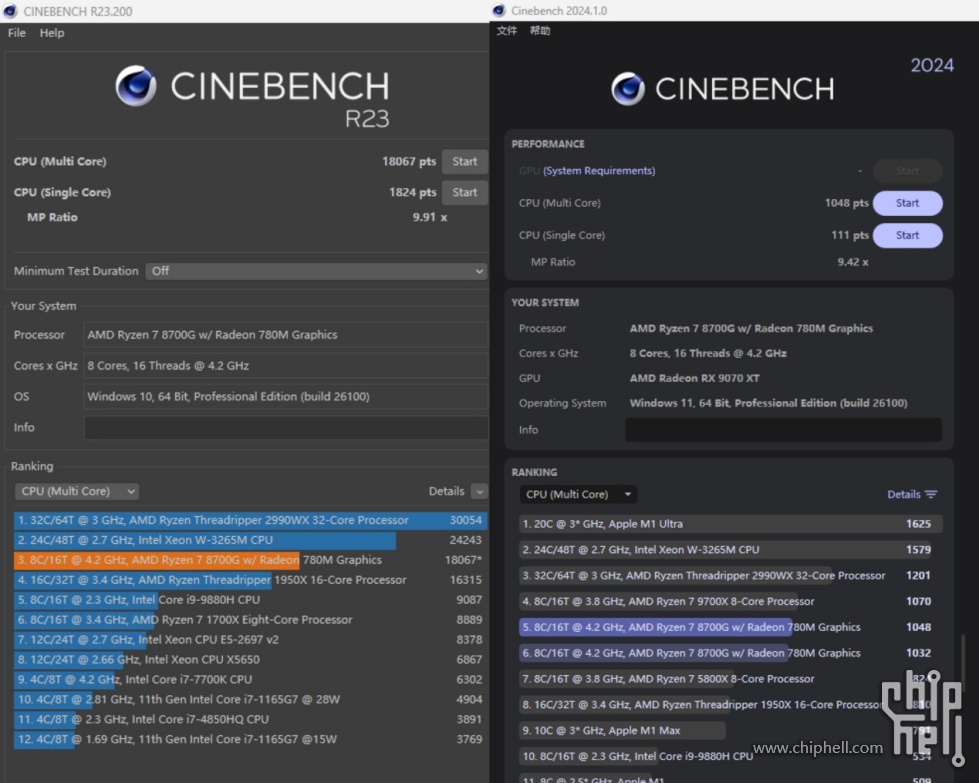Toggle Details filter in Cinebench 2024 ranking
979x783 pixels.
coord(912,495)
